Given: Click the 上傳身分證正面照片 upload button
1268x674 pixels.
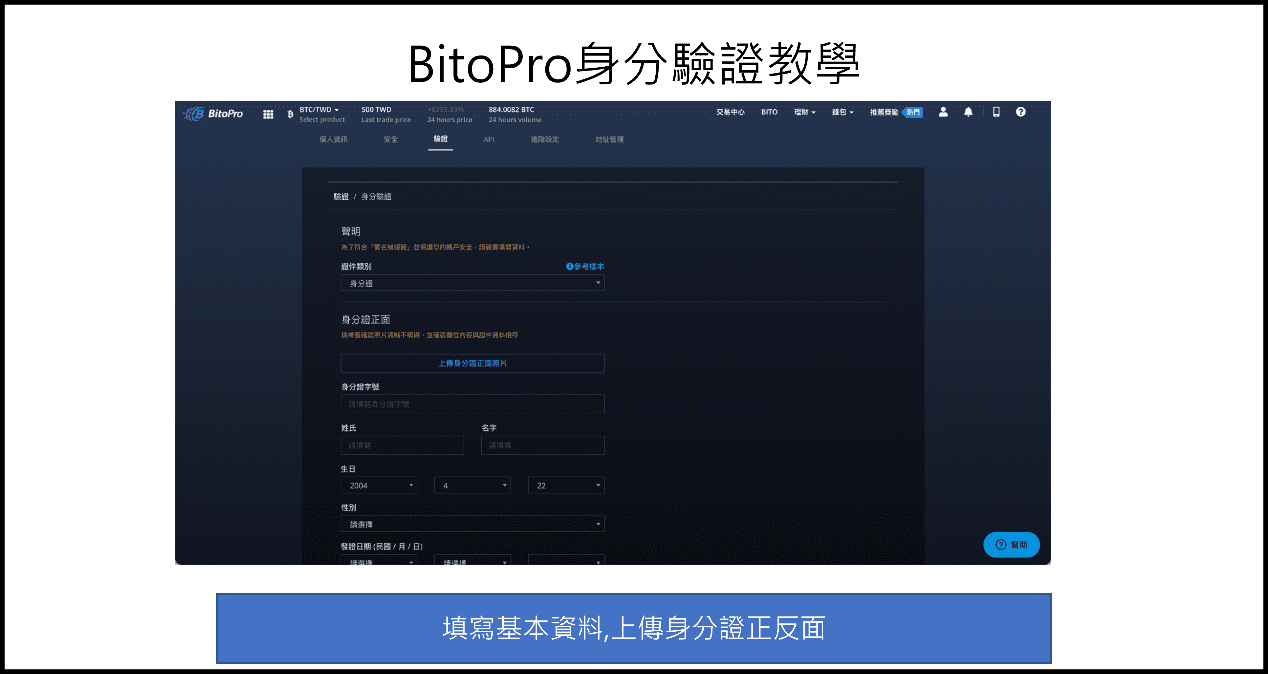Looking at the screenshot, I should 472,363.
